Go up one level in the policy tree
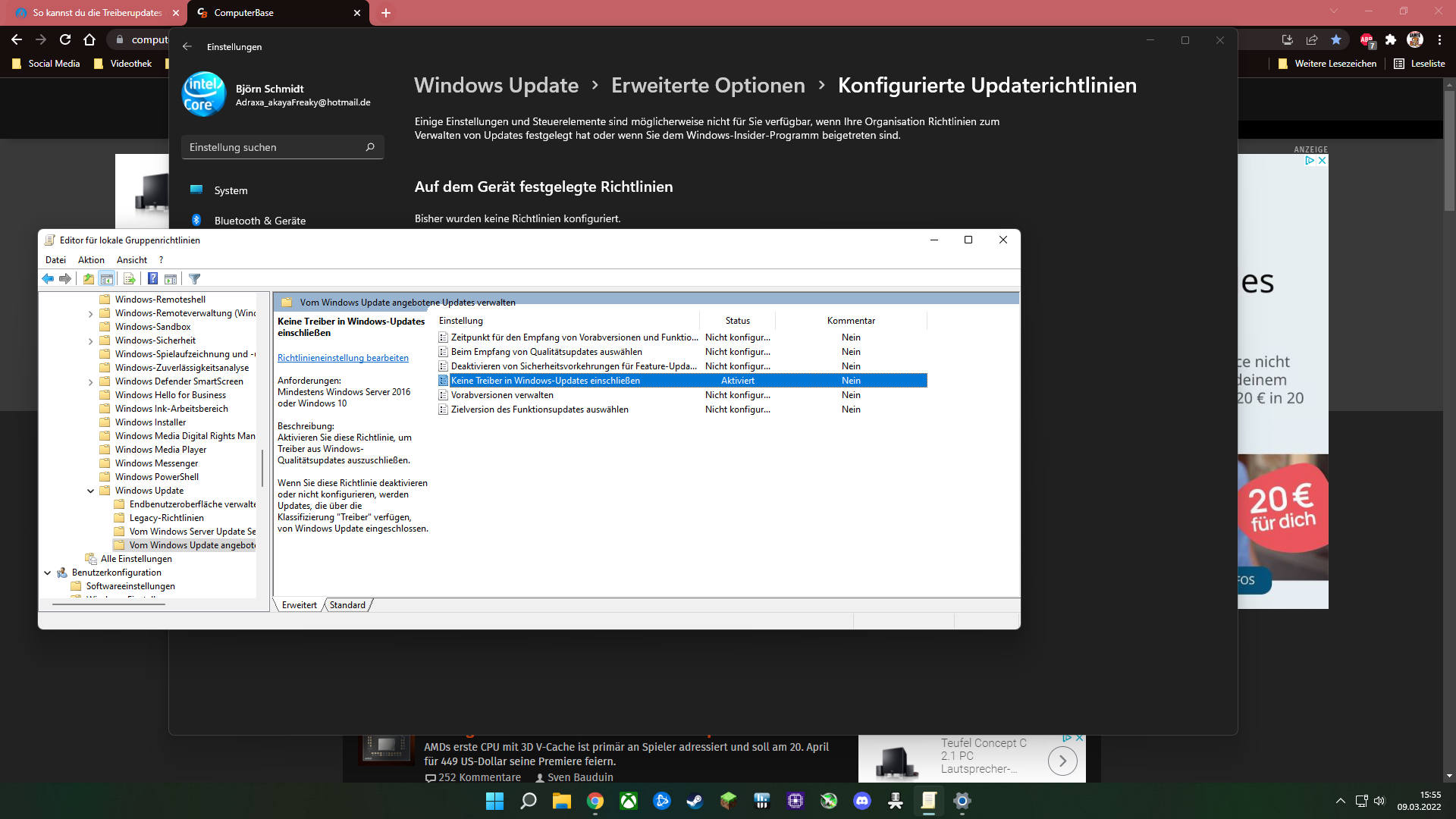This screenshot has width=1456, height=819. tap(89, 279)
